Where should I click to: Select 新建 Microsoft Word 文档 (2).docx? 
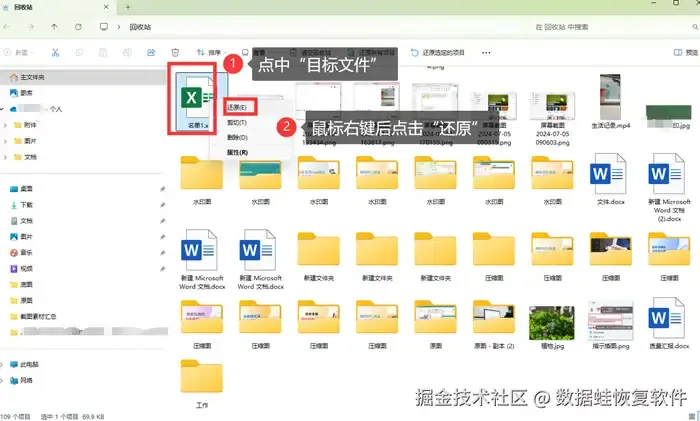pyautogui.click(x=669, y=188)
